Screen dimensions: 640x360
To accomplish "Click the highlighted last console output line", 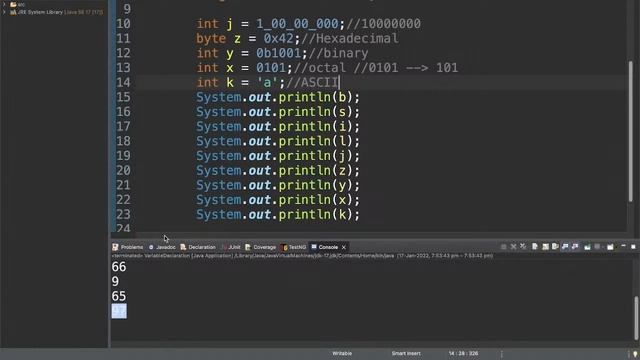I will pos(119,311).
